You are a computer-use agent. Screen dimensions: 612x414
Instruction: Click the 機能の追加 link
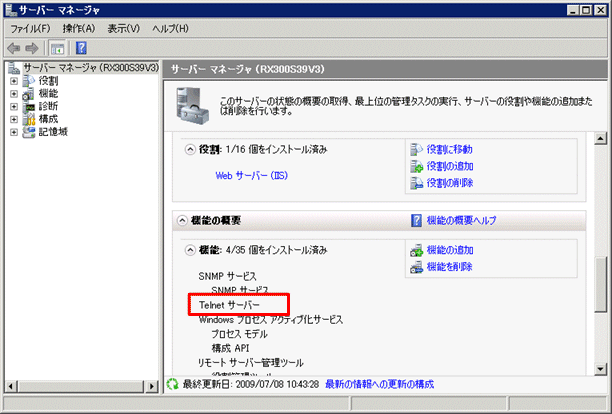coord(450,250)
